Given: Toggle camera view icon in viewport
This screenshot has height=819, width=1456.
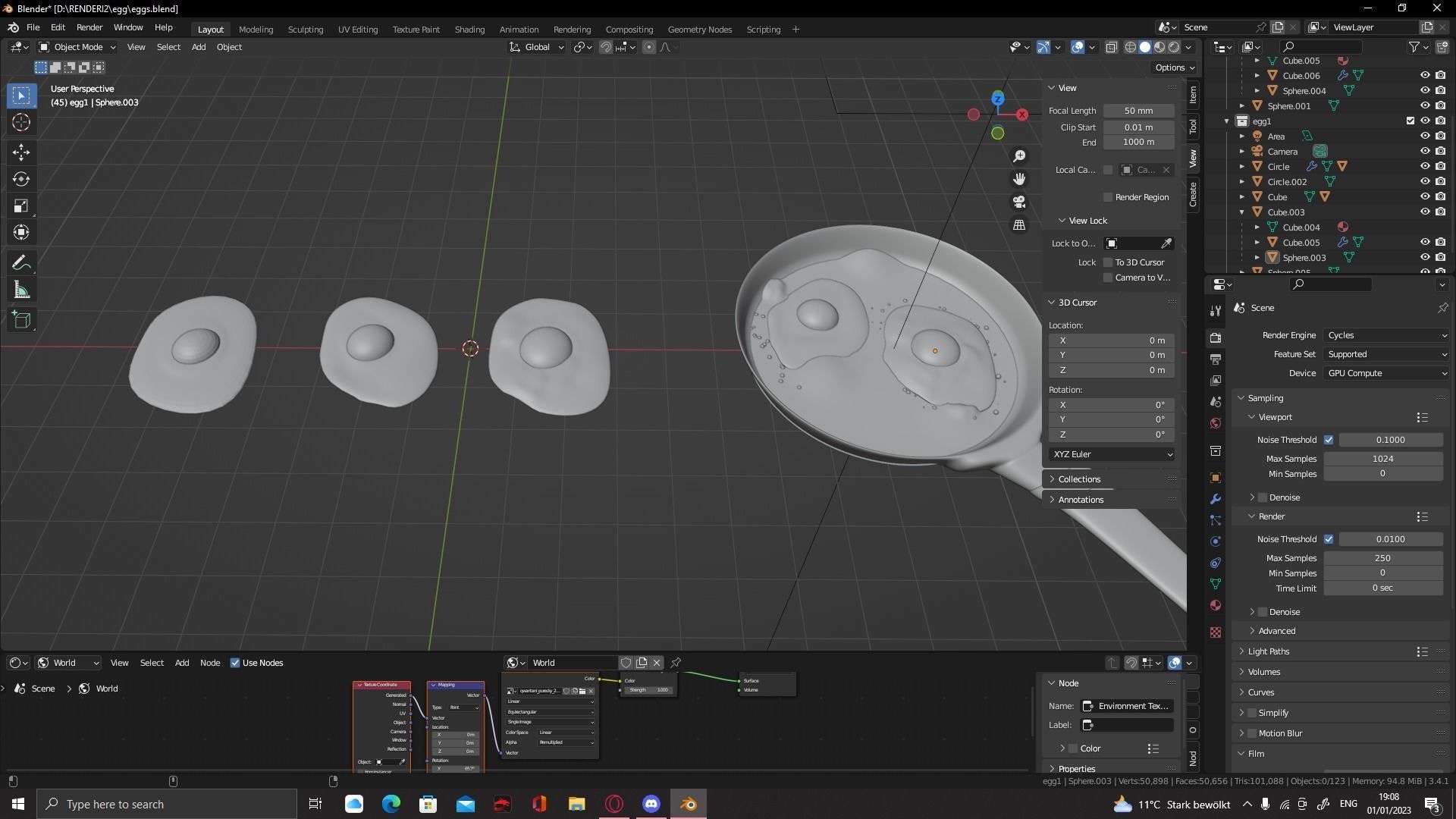Looking at the screenshot, I should [1019, 202].
